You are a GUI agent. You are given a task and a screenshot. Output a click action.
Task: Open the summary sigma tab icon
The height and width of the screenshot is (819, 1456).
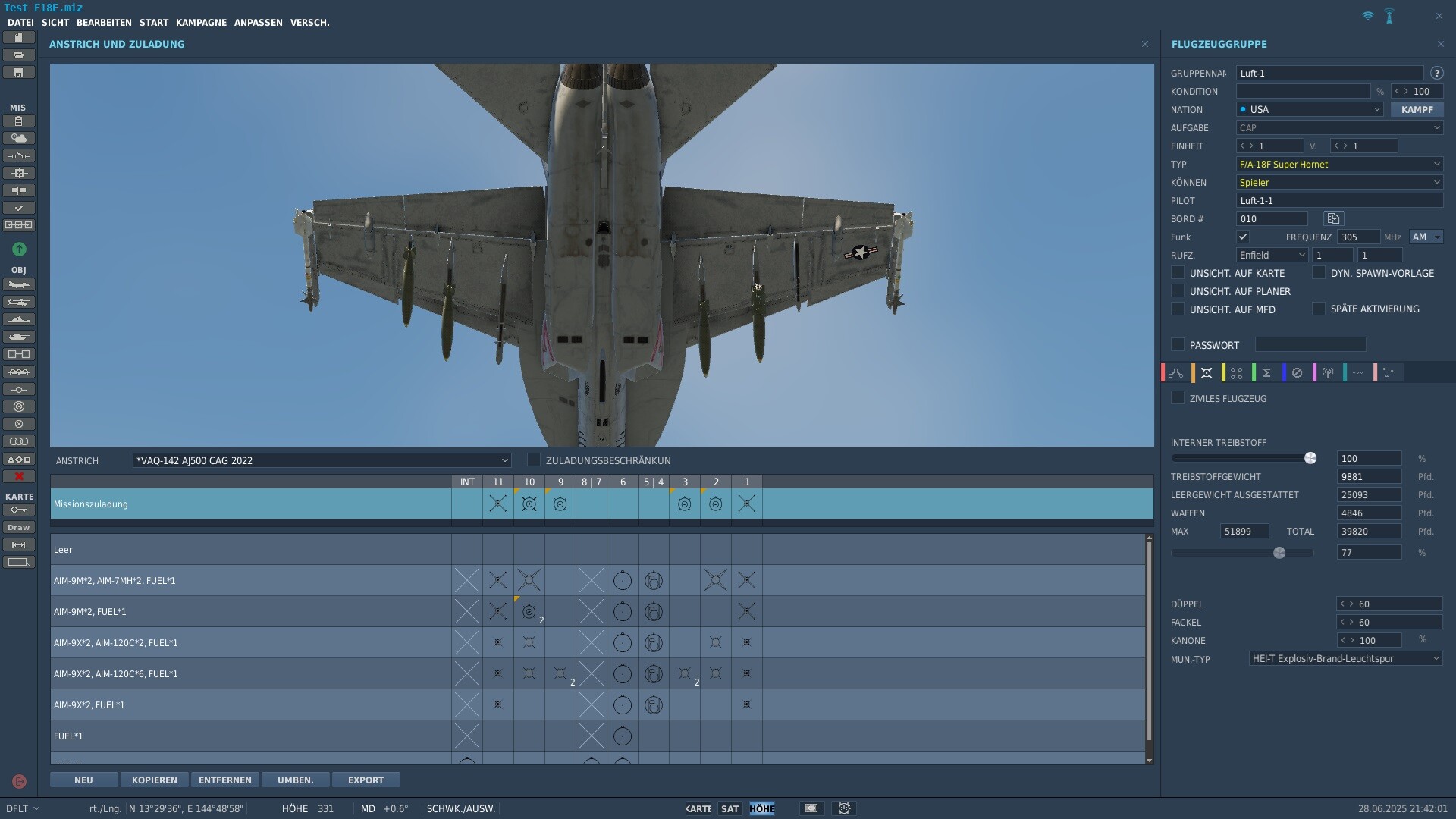tap(1266, 372)
